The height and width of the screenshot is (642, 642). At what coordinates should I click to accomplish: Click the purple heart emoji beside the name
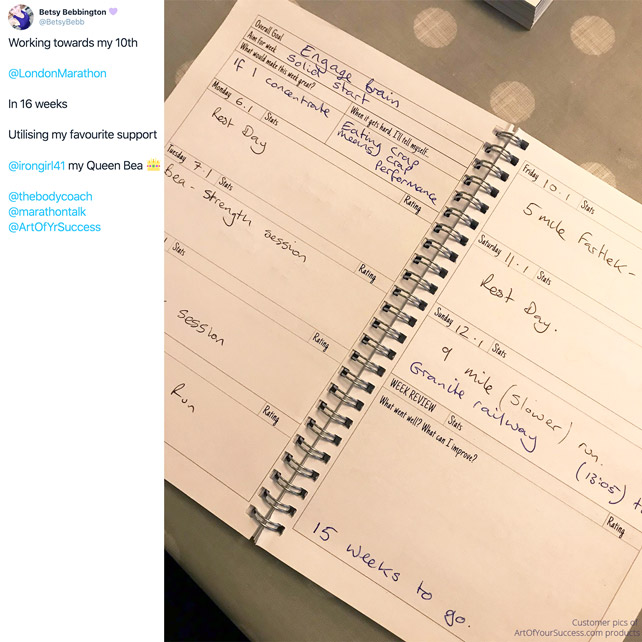113,11
